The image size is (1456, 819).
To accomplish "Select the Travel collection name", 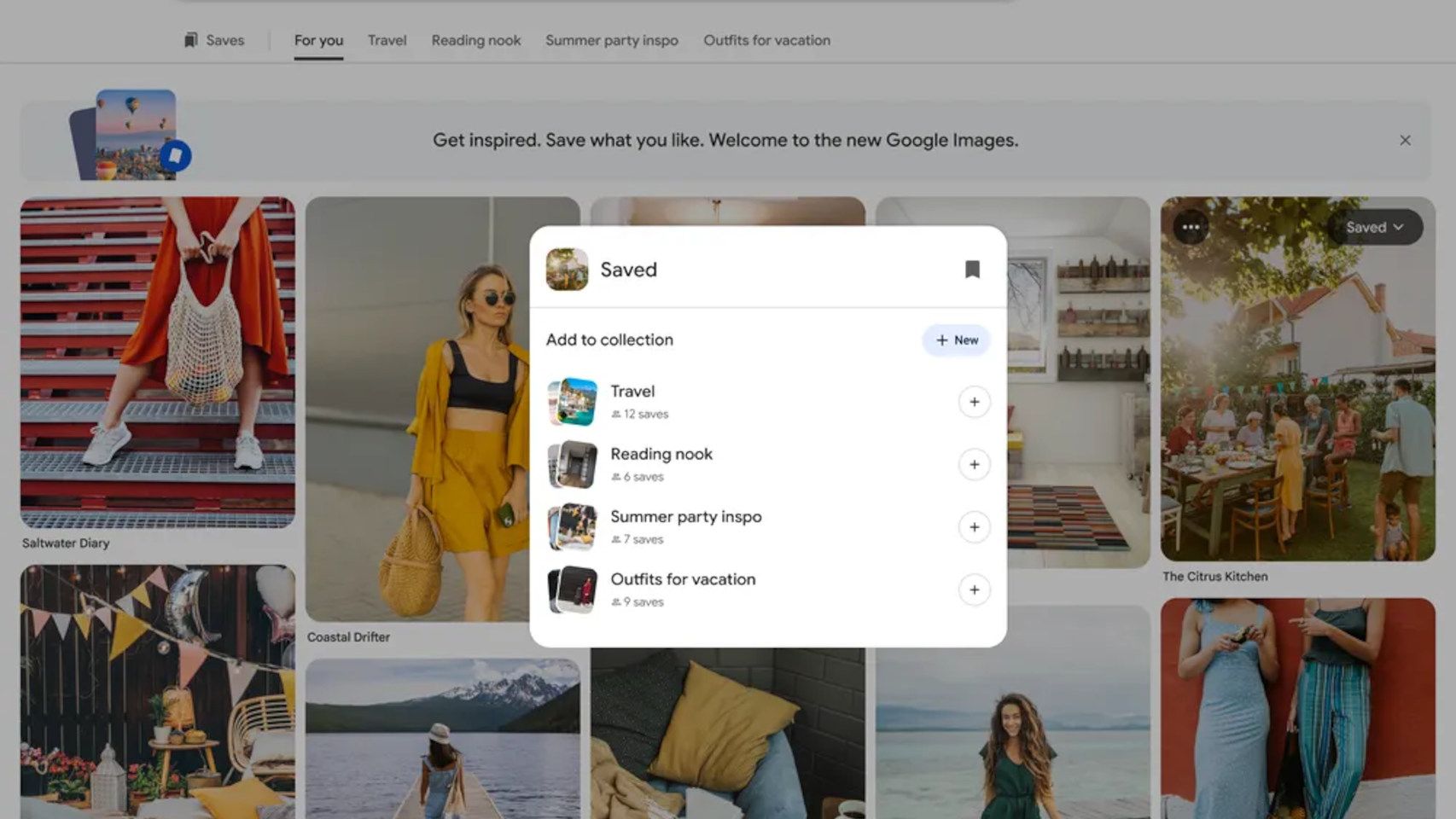I will pyautogui.click(x=632, y=392).
